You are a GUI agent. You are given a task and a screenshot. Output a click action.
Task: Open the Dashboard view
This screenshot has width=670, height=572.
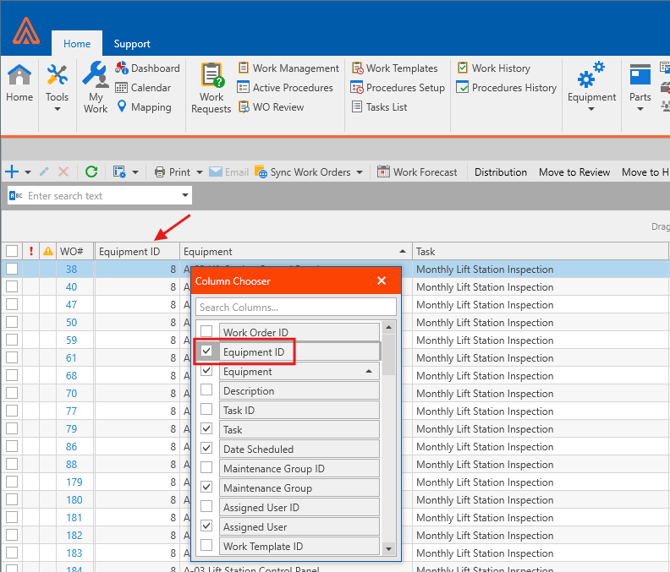click(x=147, y=68)
